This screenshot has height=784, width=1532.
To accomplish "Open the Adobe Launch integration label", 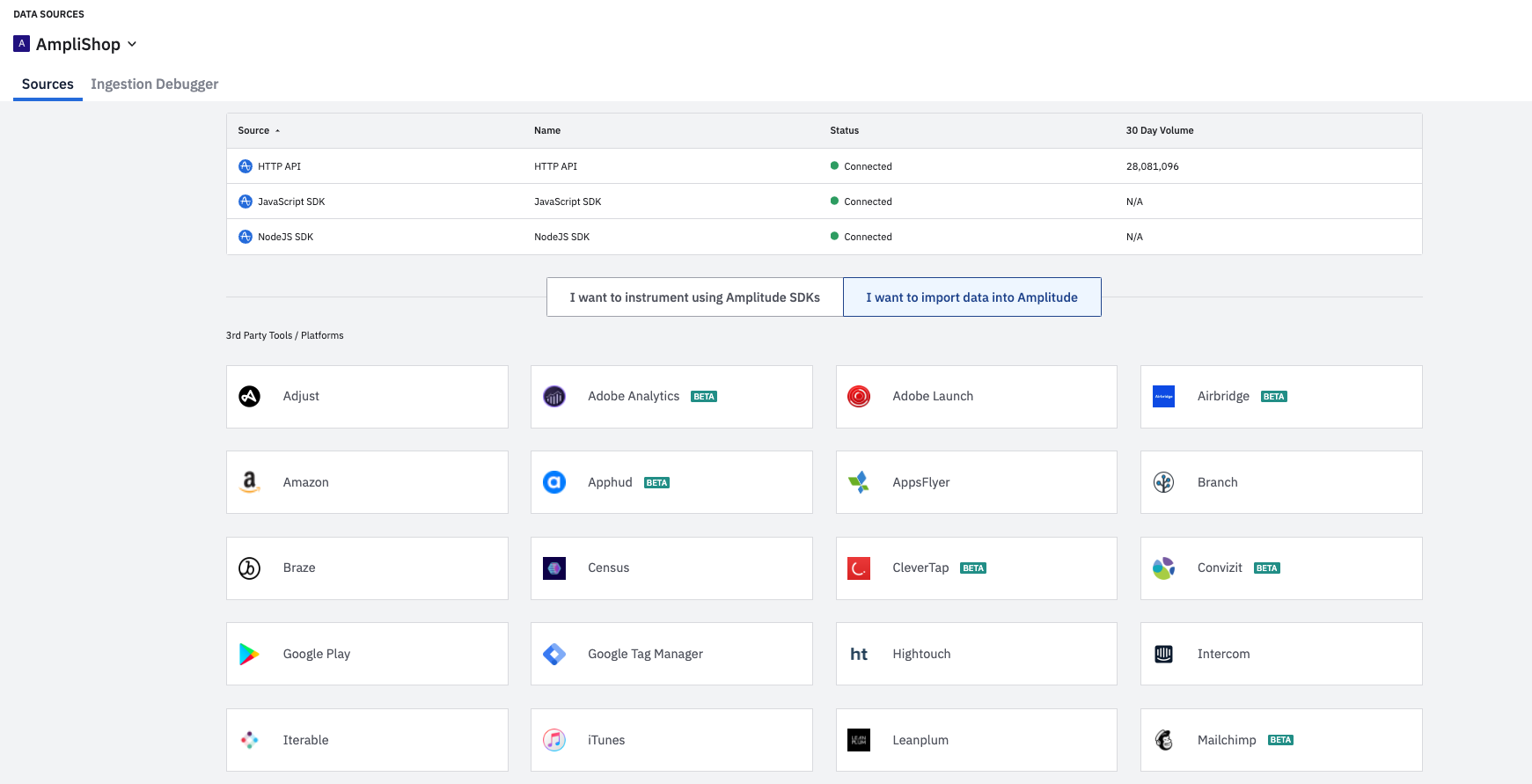I will click(x=933, y=397).
